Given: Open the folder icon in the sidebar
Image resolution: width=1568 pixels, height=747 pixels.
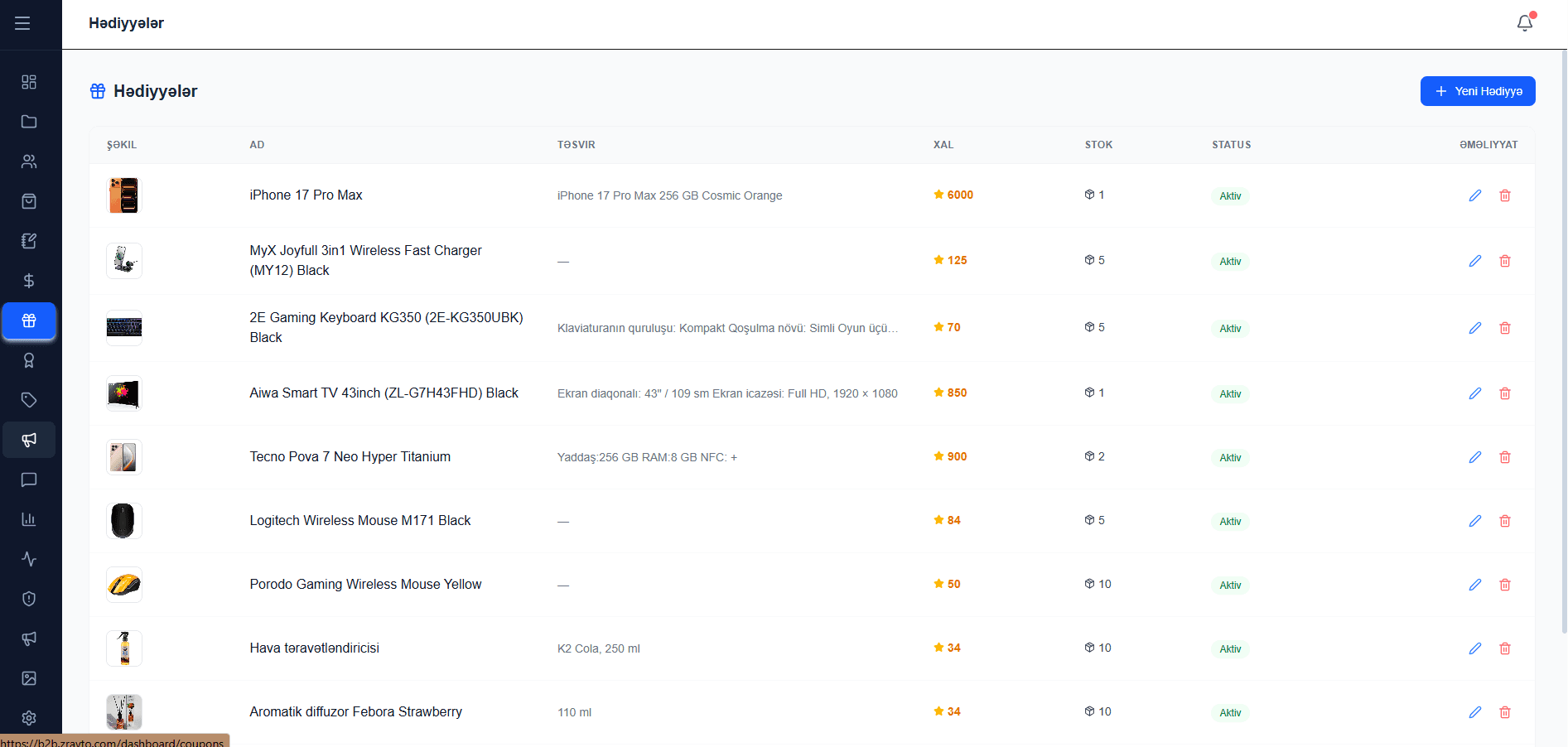Looking at the screenshot, I should pos(29,122).
